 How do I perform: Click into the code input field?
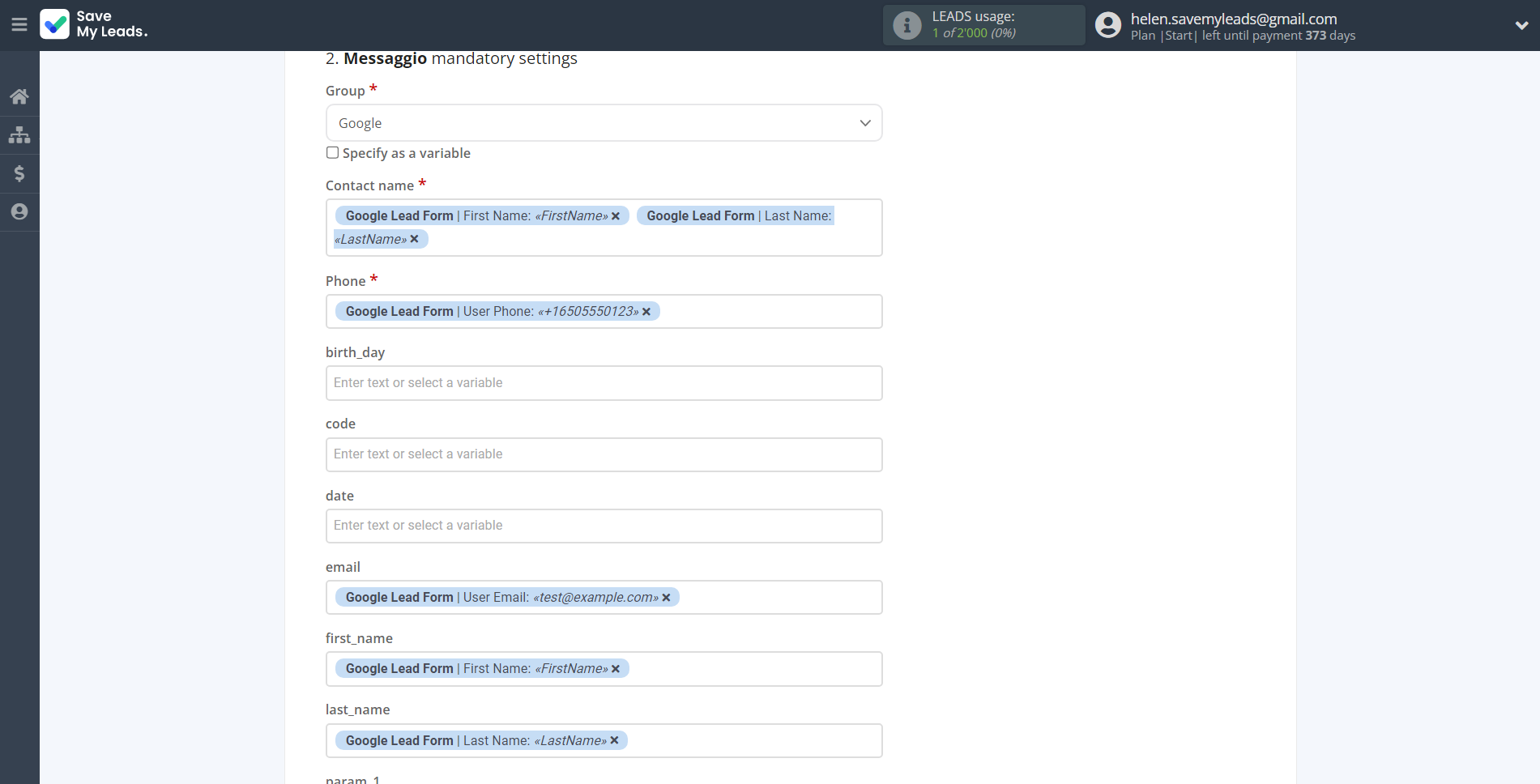[x=604, y=454]
